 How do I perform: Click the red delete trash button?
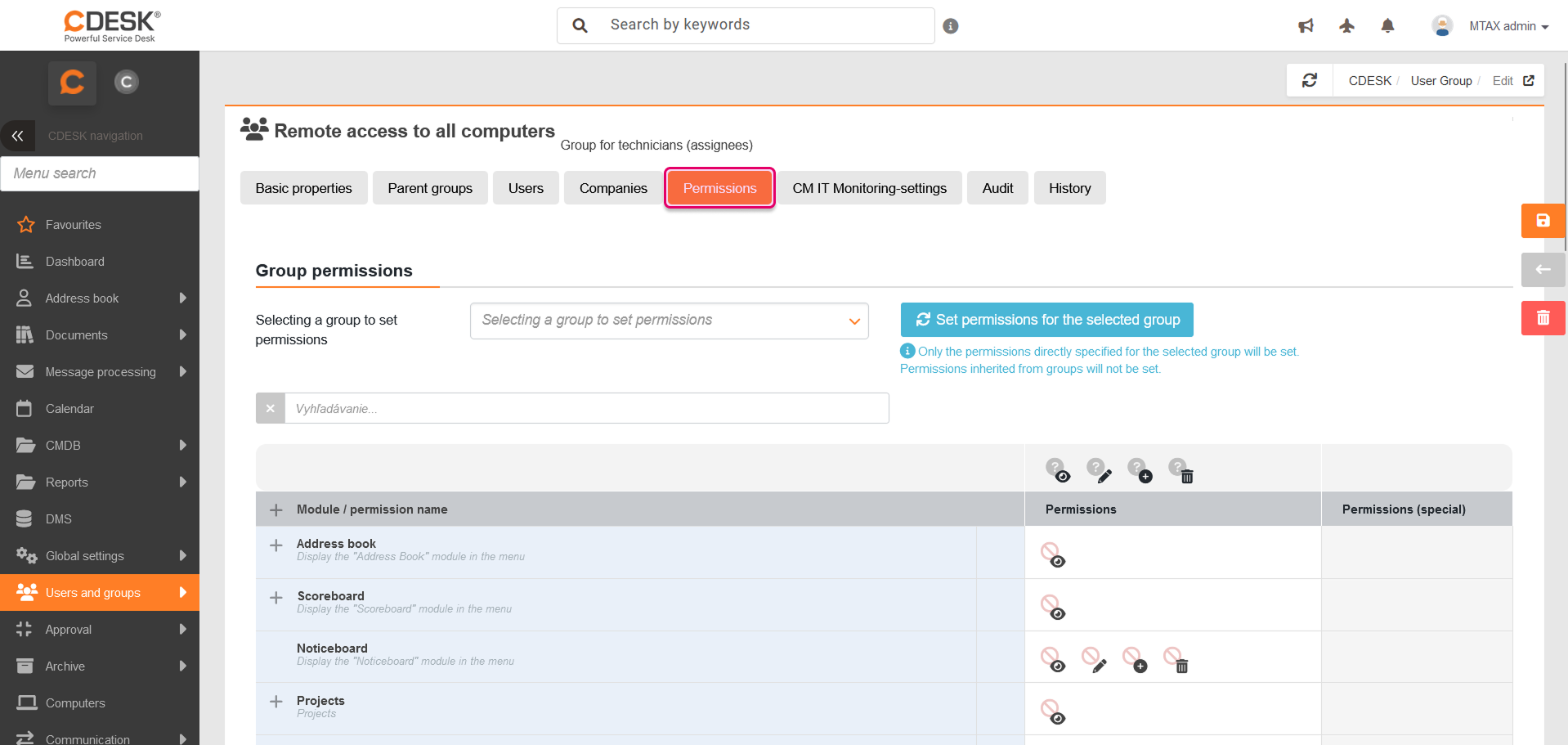click(1542, 318)
